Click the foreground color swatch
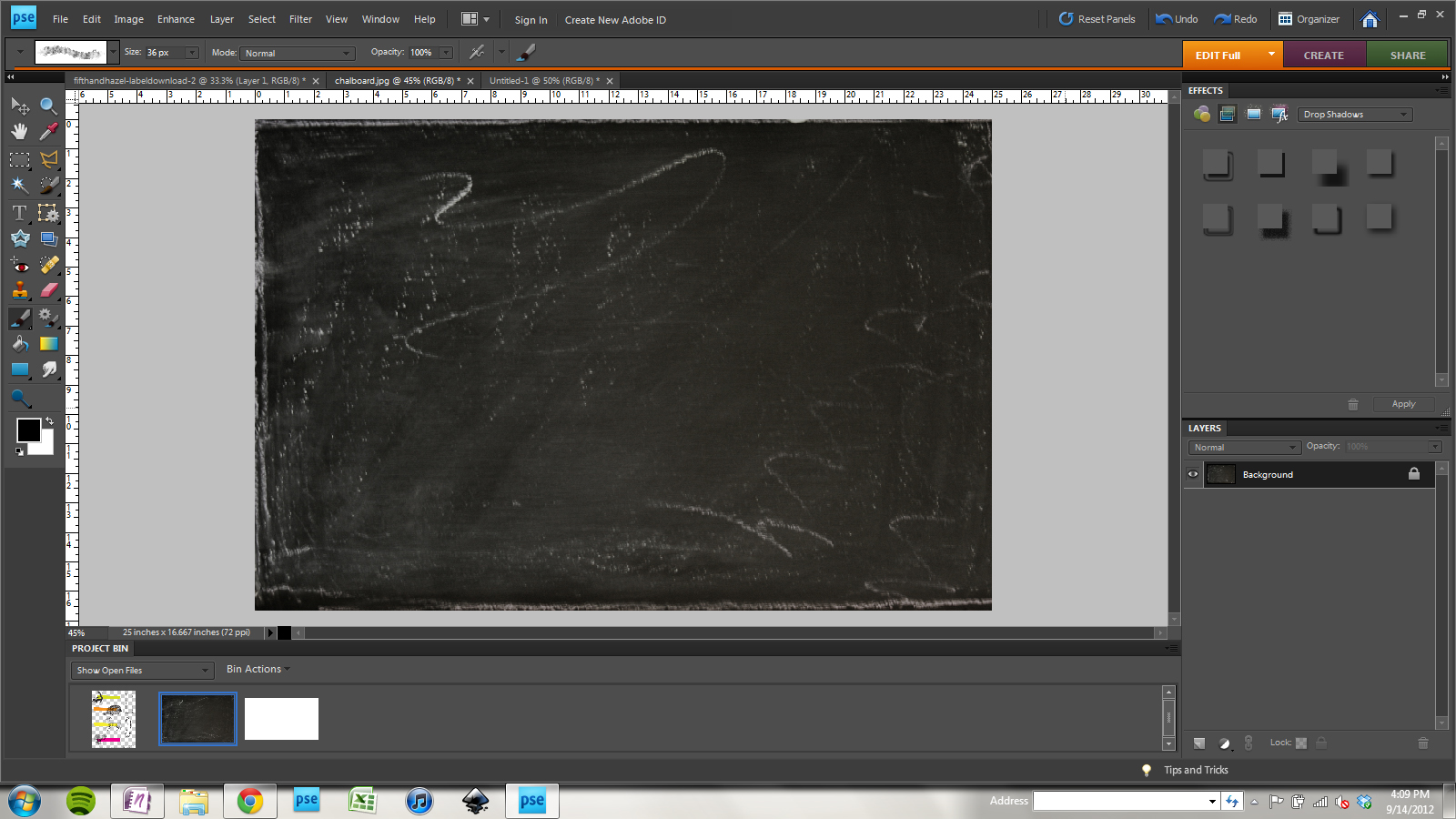The image size is (1456, 819). 27,430
